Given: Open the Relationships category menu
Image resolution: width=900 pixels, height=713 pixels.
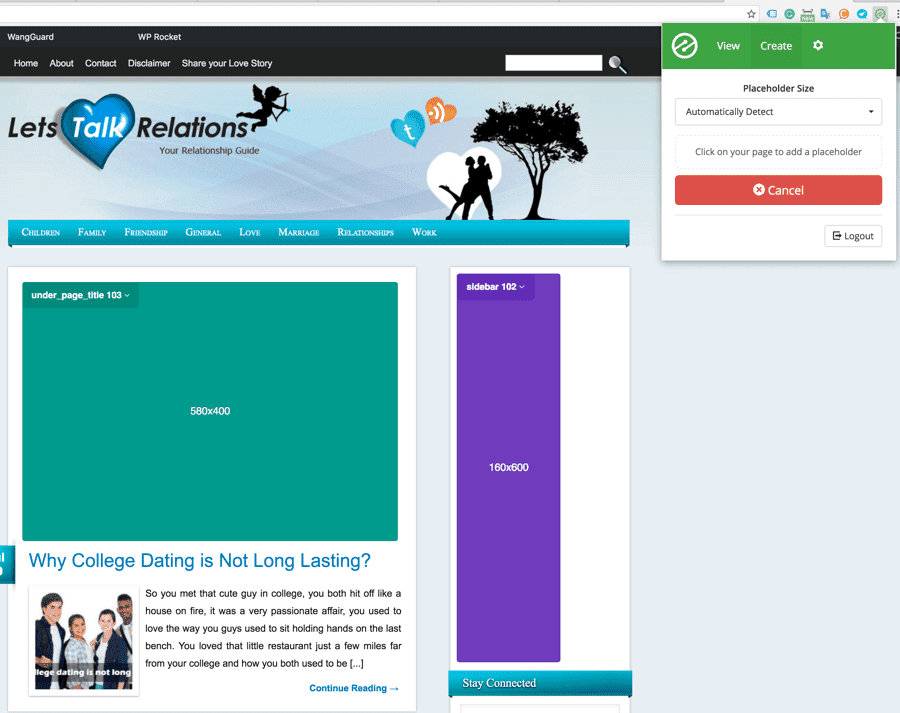Looking at the screenshot, I should pyautogui.click(x=365, y=232).
